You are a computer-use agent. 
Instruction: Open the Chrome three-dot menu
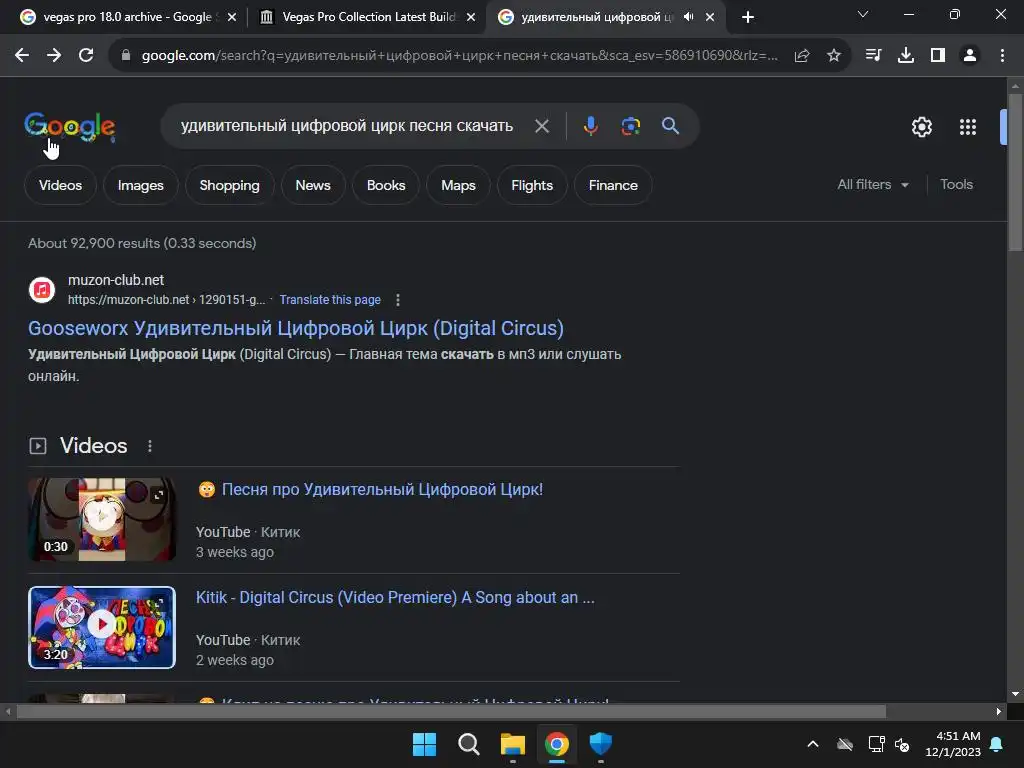pos(1002,56)
